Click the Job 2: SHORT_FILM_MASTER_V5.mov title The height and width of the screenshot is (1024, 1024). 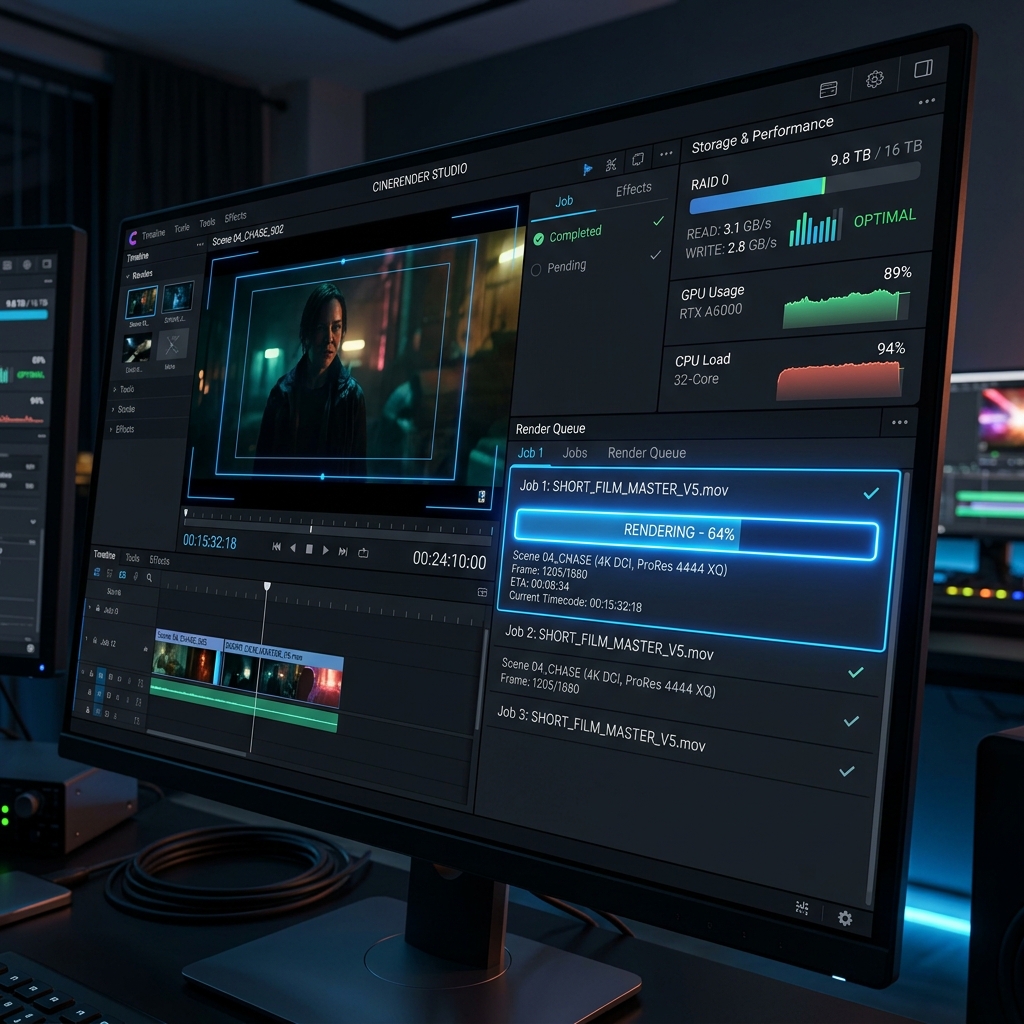[x=609, y=644]
